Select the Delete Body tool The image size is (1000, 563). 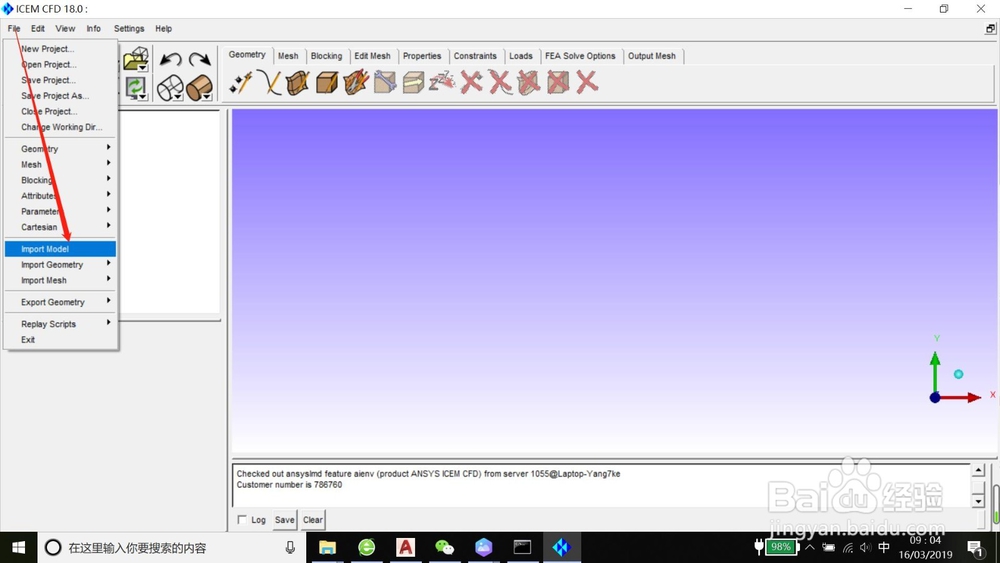tap(558, 83)
